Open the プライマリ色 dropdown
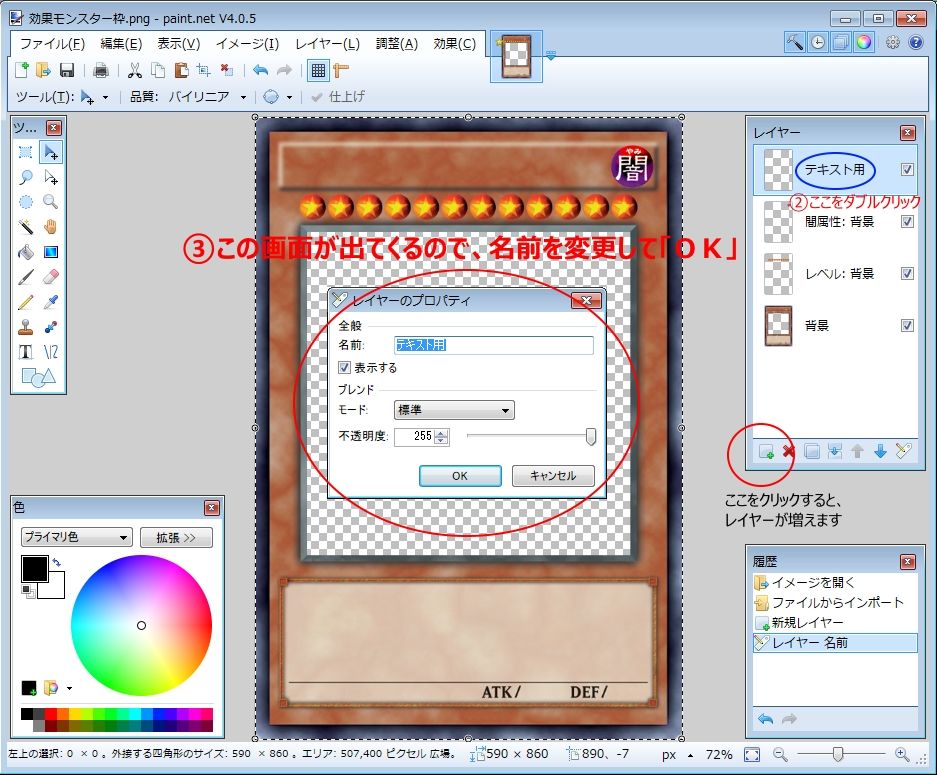This screenshot has height=775, width=937. tap(76, 537)
